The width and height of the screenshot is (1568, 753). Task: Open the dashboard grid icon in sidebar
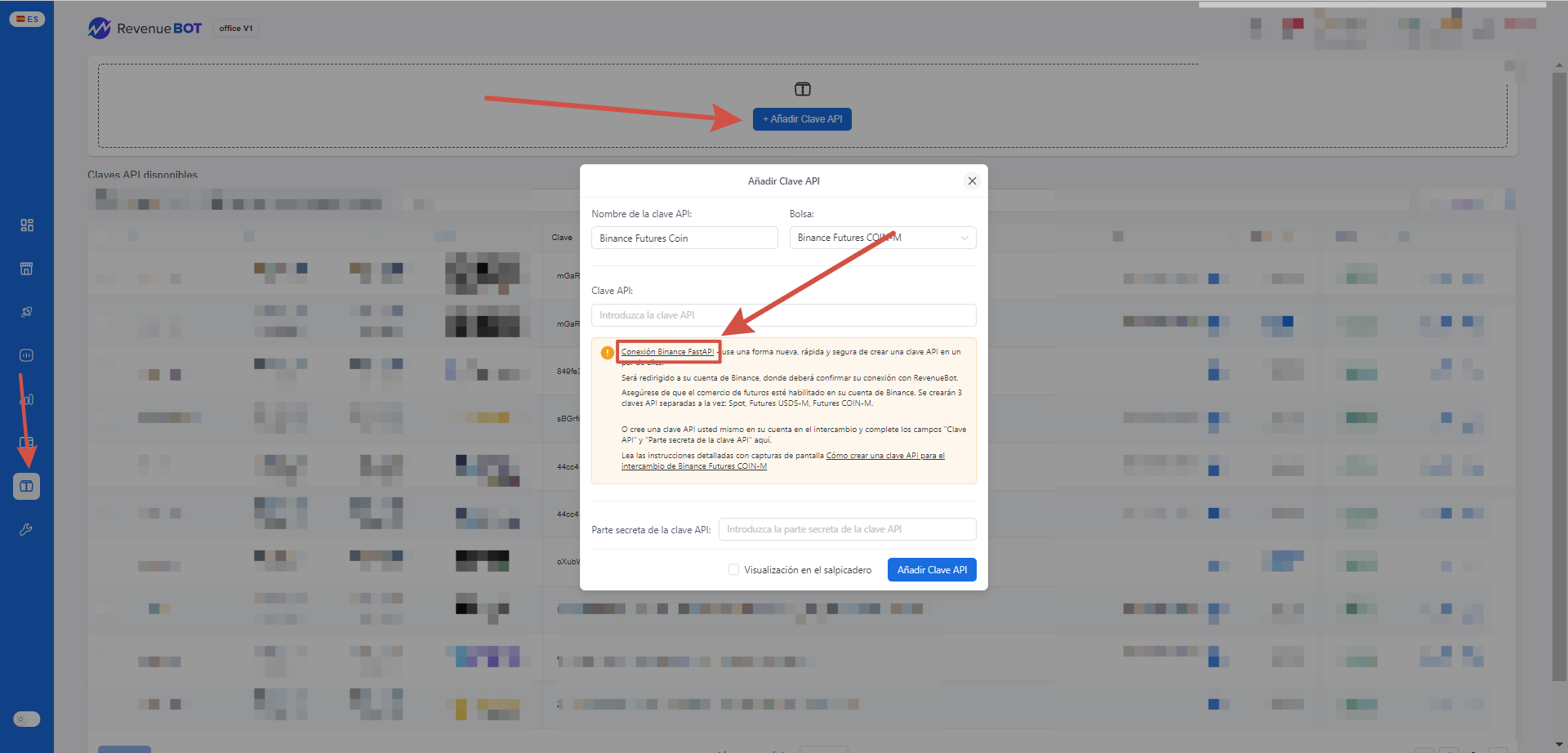click(x=27, y=225)
